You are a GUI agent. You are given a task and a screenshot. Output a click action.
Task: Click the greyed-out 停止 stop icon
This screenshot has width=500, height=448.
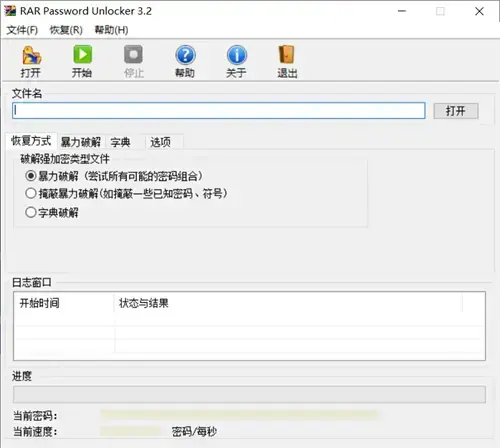(134, 54)
